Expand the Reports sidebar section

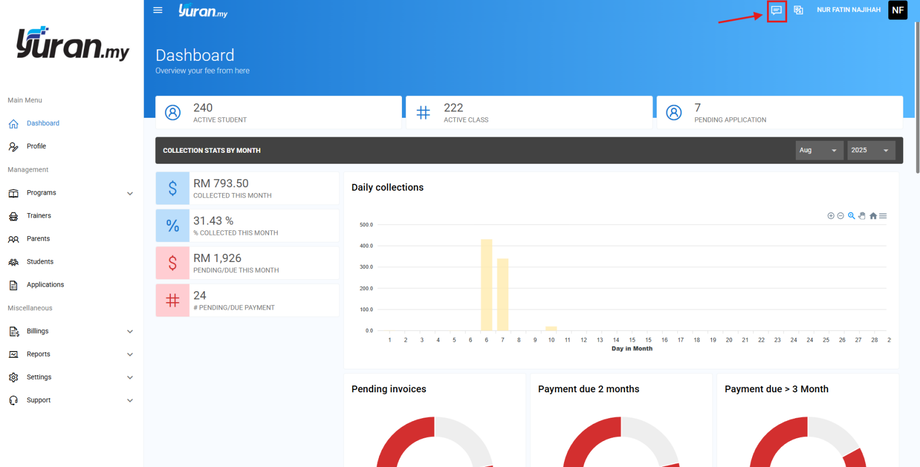(72, 354)
